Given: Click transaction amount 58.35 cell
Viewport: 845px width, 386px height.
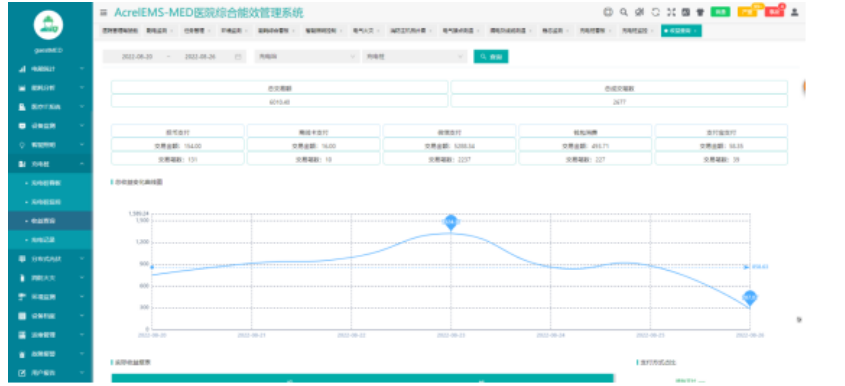Looking at the screenshot, I should (721, 146).
